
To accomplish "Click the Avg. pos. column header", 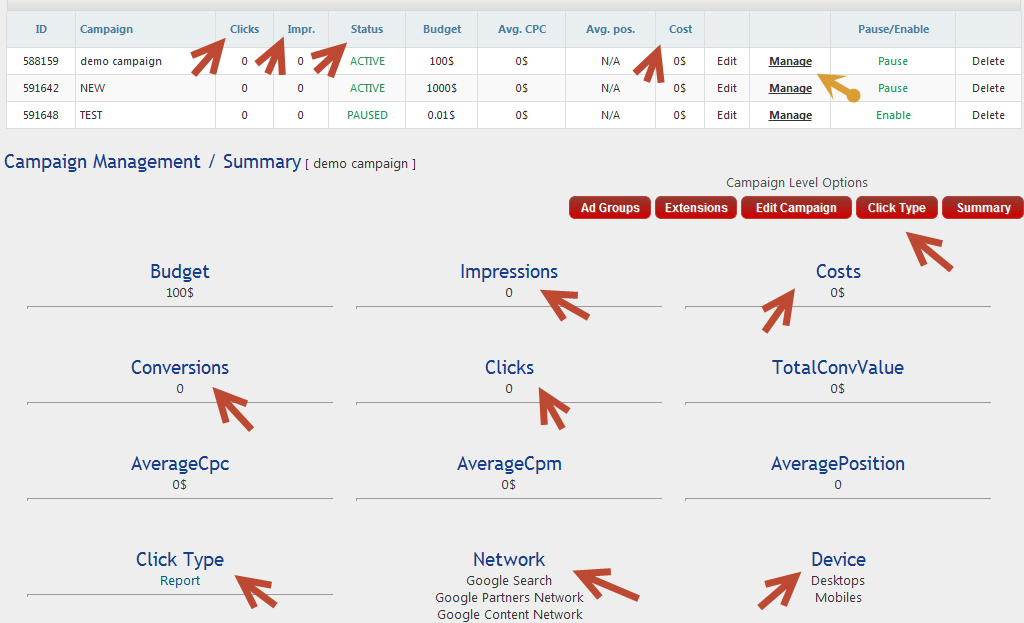I will pyautogui.click(x=611, y=29).
